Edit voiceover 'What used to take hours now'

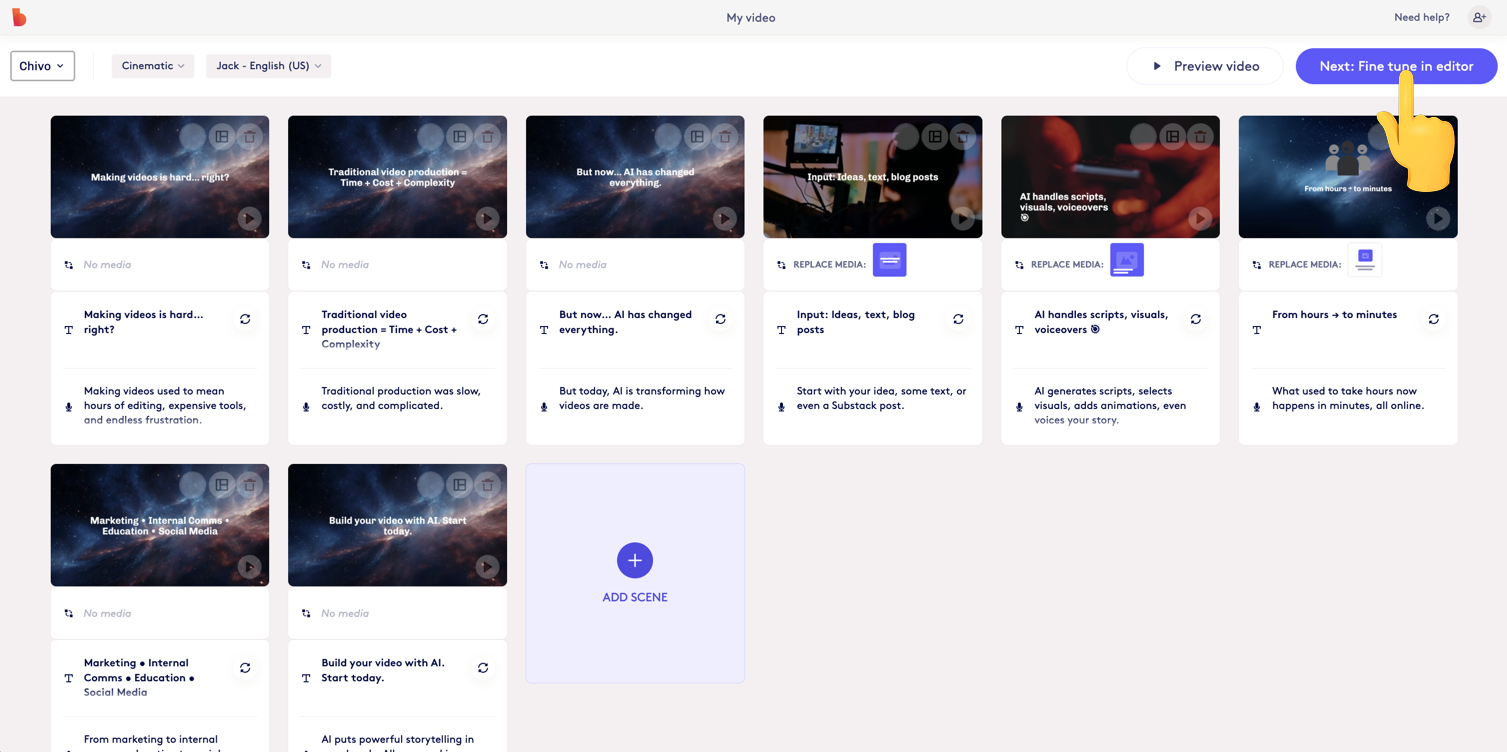[1348, 398]
